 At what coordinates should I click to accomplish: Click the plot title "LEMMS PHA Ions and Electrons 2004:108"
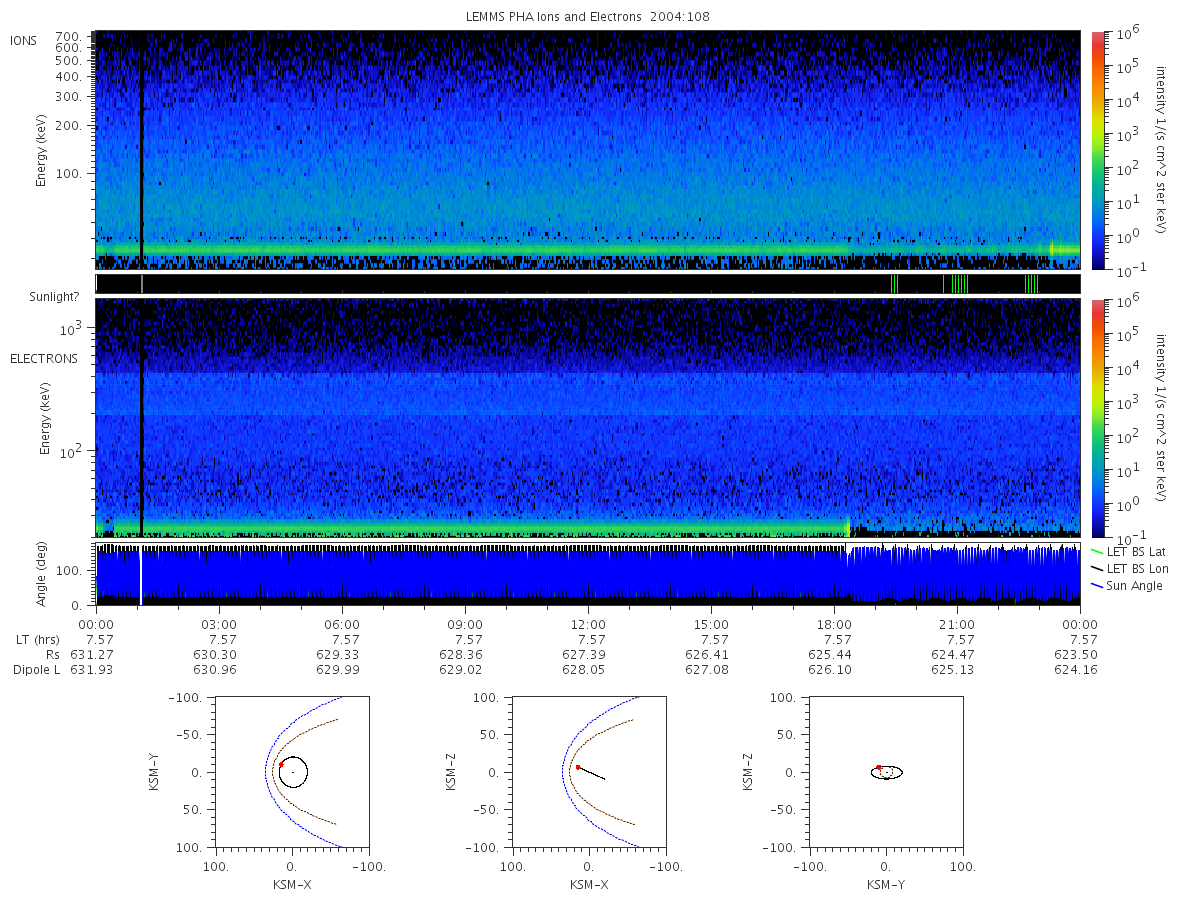[x=588, y=16]
